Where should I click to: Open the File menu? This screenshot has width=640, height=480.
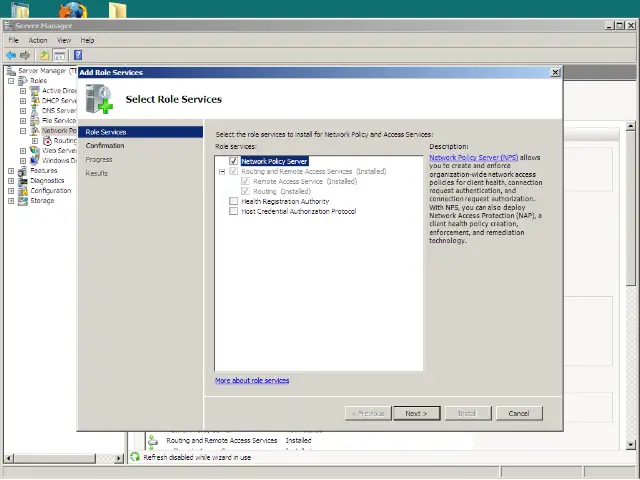point(13,40)
